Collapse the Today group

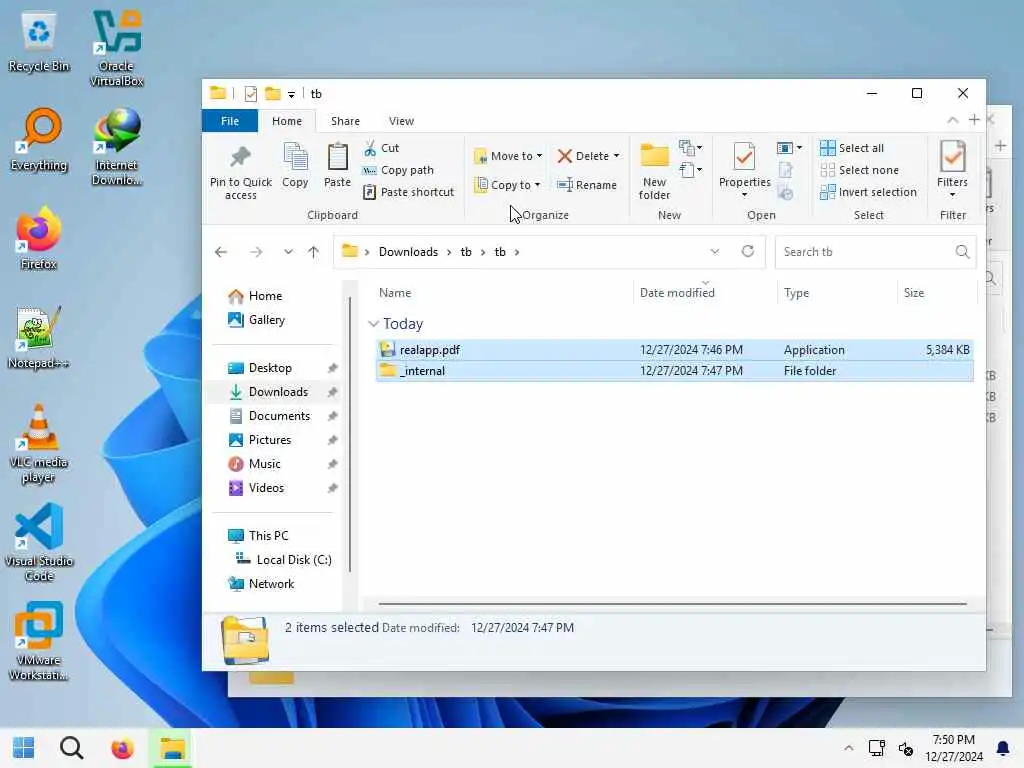click(373, 324)
